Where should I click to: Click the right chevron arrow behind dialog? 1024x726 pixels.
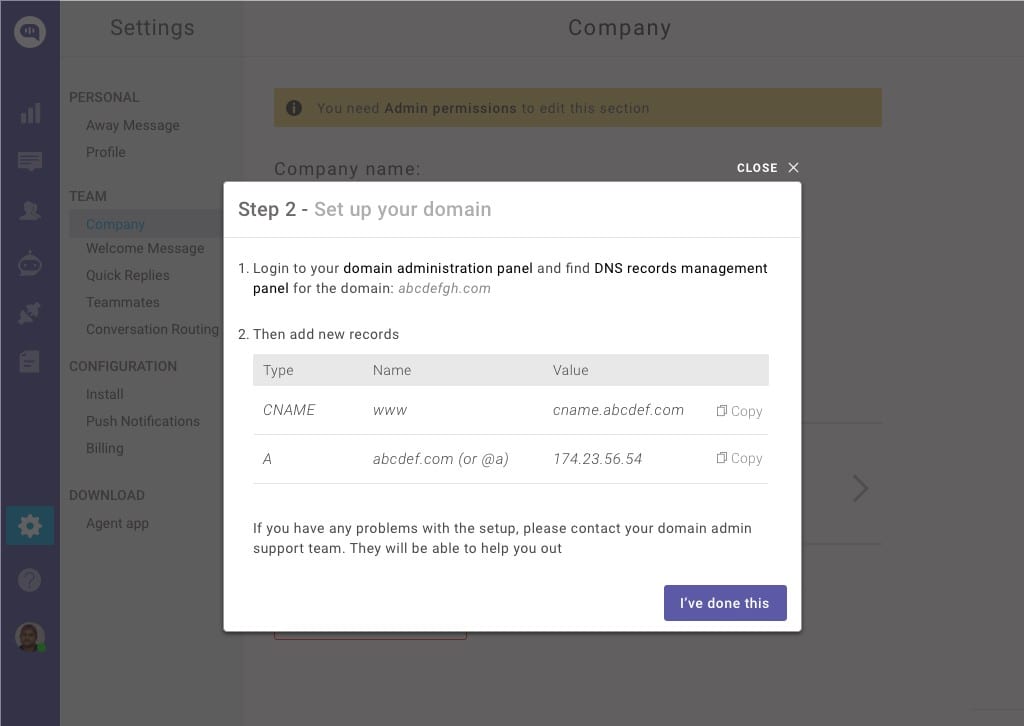(x=861, y=488)
